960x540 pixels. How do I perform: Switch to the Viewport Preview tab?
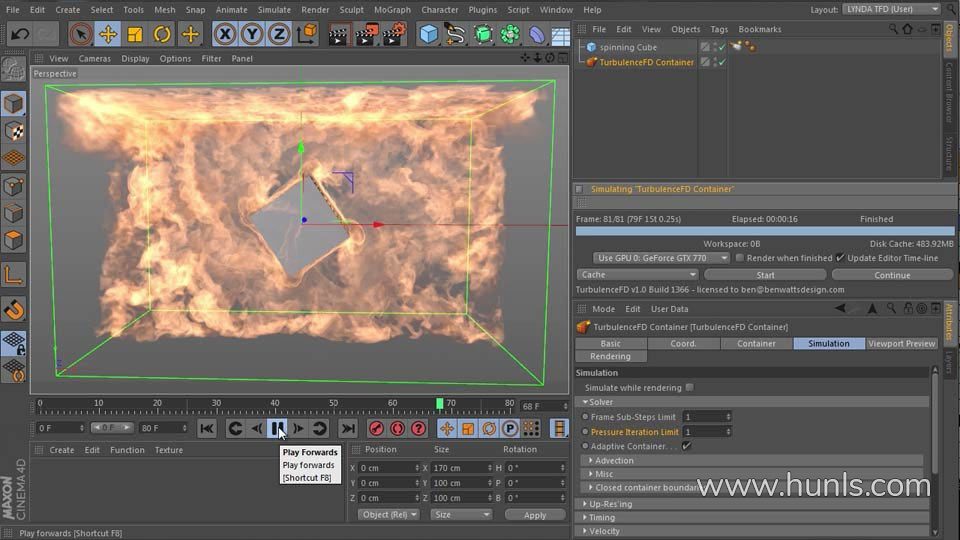click(x=901, y=343)
